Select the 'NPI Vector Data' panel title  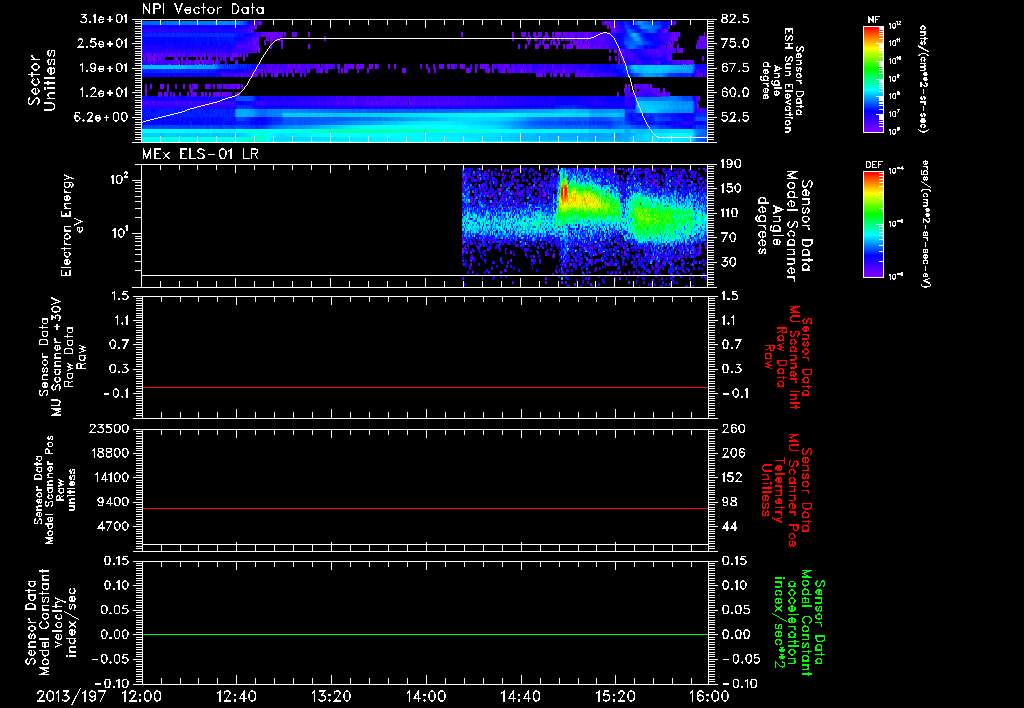coord(203,9)
